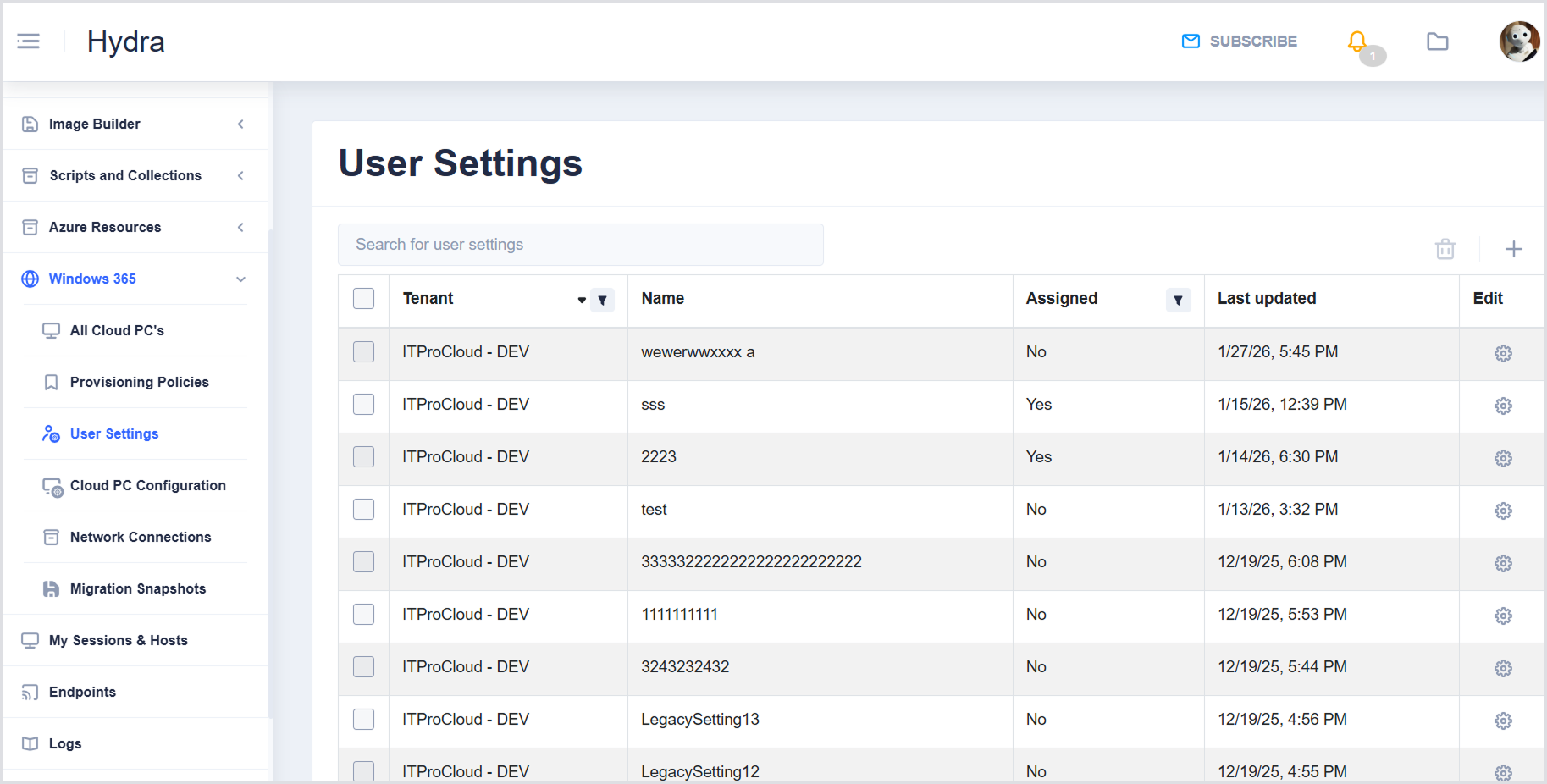Screen dimensions: 1547x784
Task: Toggle the select-all header checkbox
Action: [x=363, y=299]
